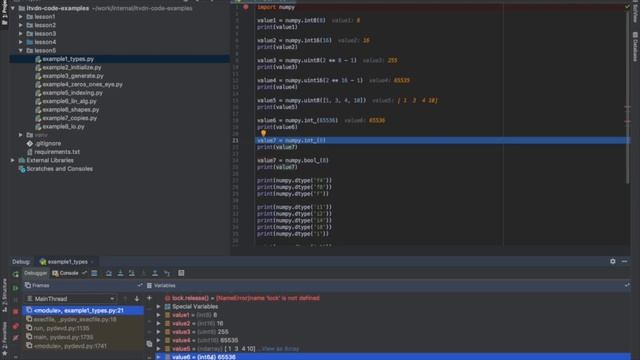Add a new watch with plus icon
The height and width of the screenshot is (360, 640).
coord(149,298)
